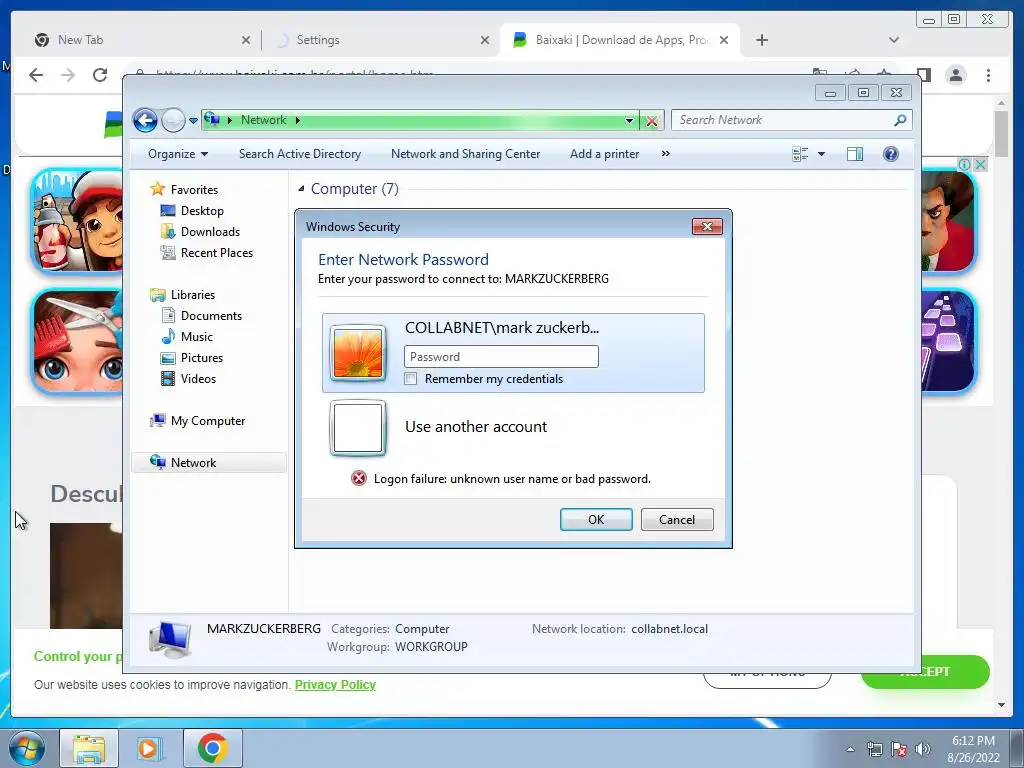The image size is (1024, 768).
Task: Open Music library
Action: (x=197, y=336)
